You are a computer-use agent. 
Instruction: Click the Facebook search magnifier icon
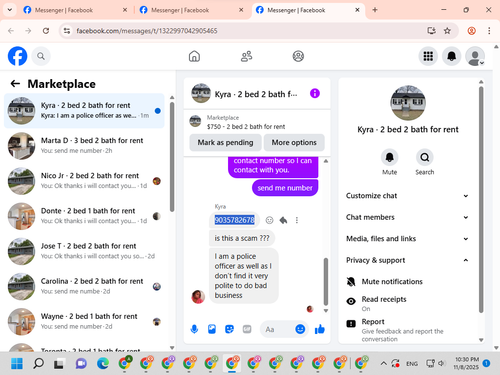41,56
